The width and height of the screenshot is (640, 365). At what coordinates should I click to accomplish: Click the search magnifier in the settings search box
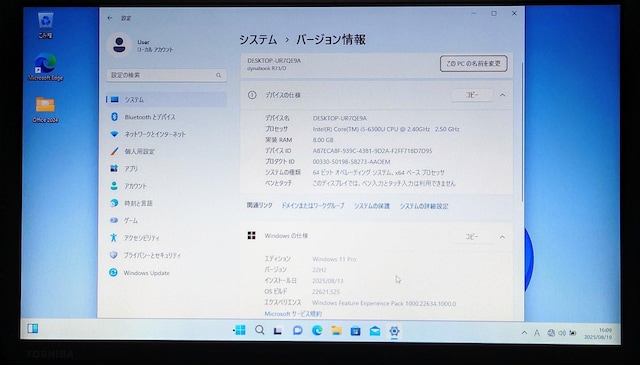218,75
